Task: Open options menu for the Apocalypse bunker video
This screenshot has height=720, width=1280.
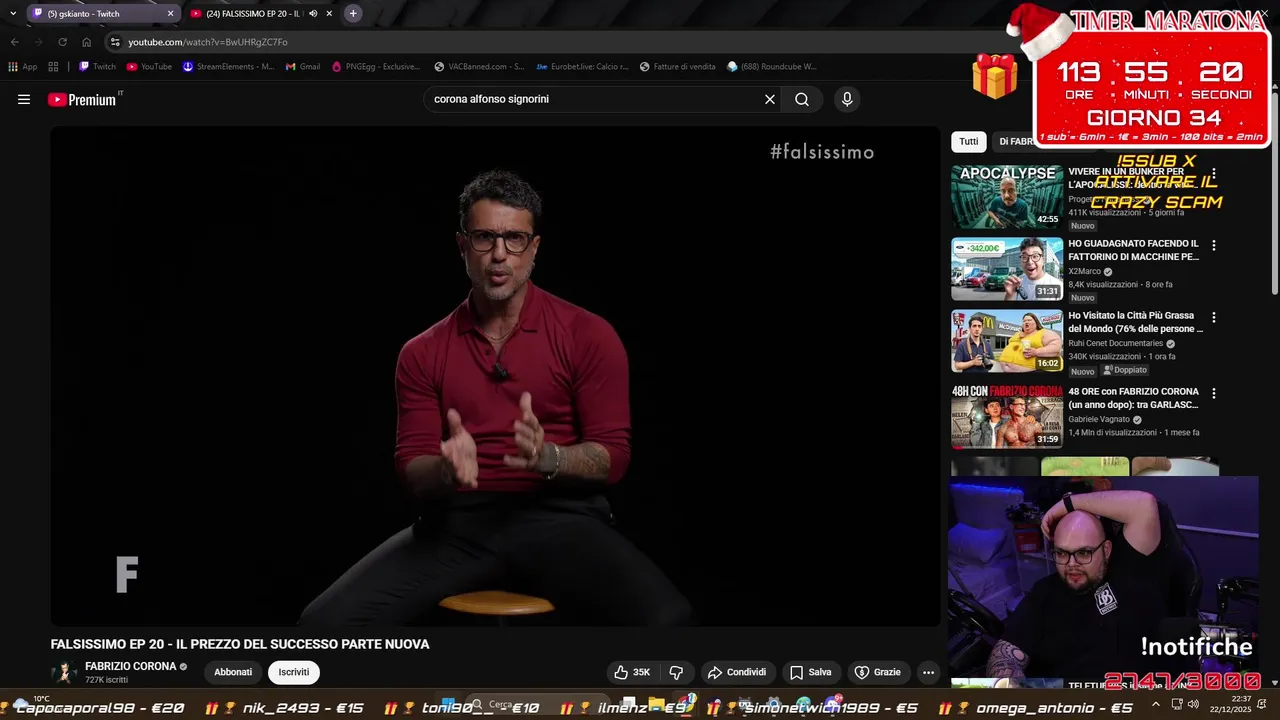Action: tap(1214, 173)
